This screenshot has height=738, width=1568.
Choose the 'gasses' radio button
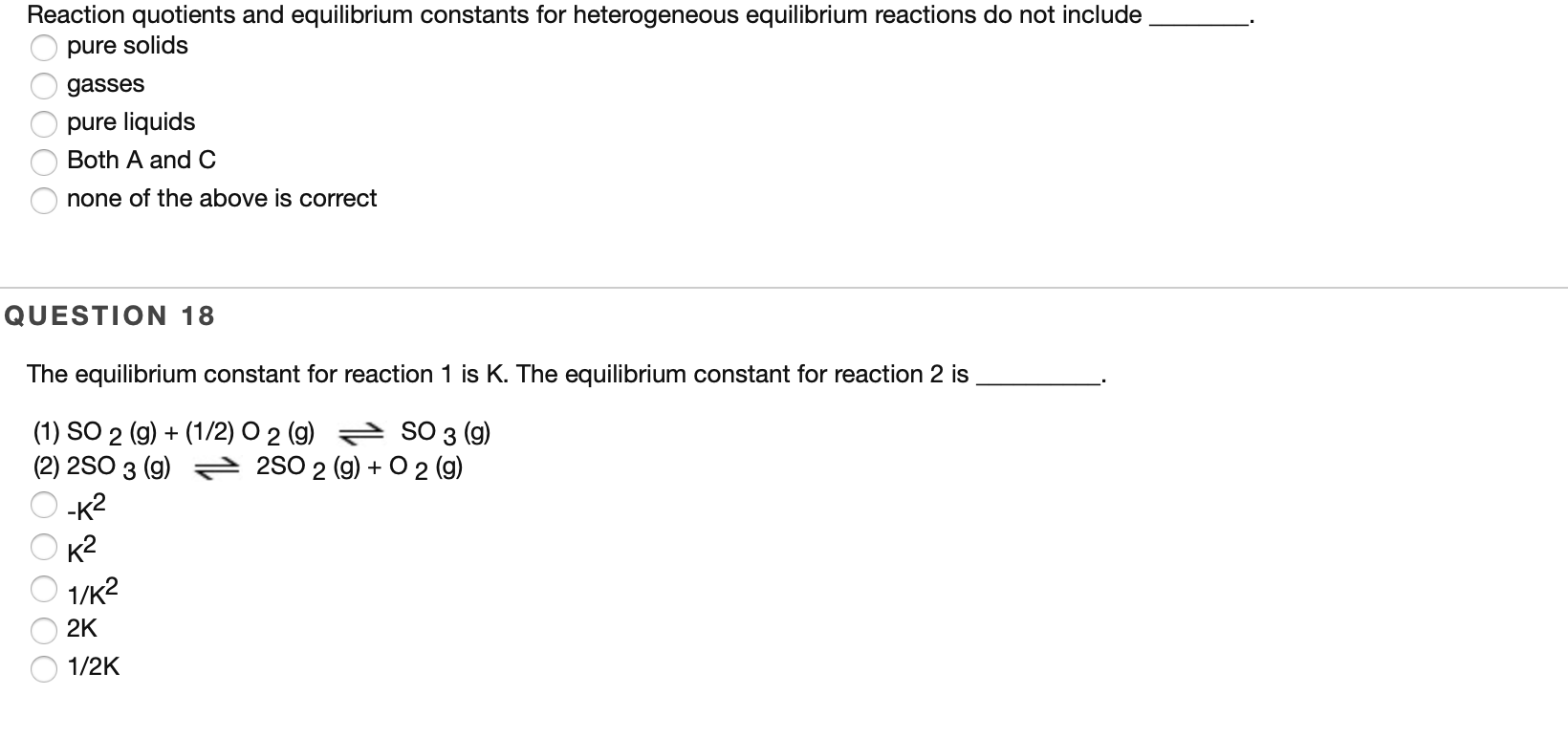tap(44, 86)
